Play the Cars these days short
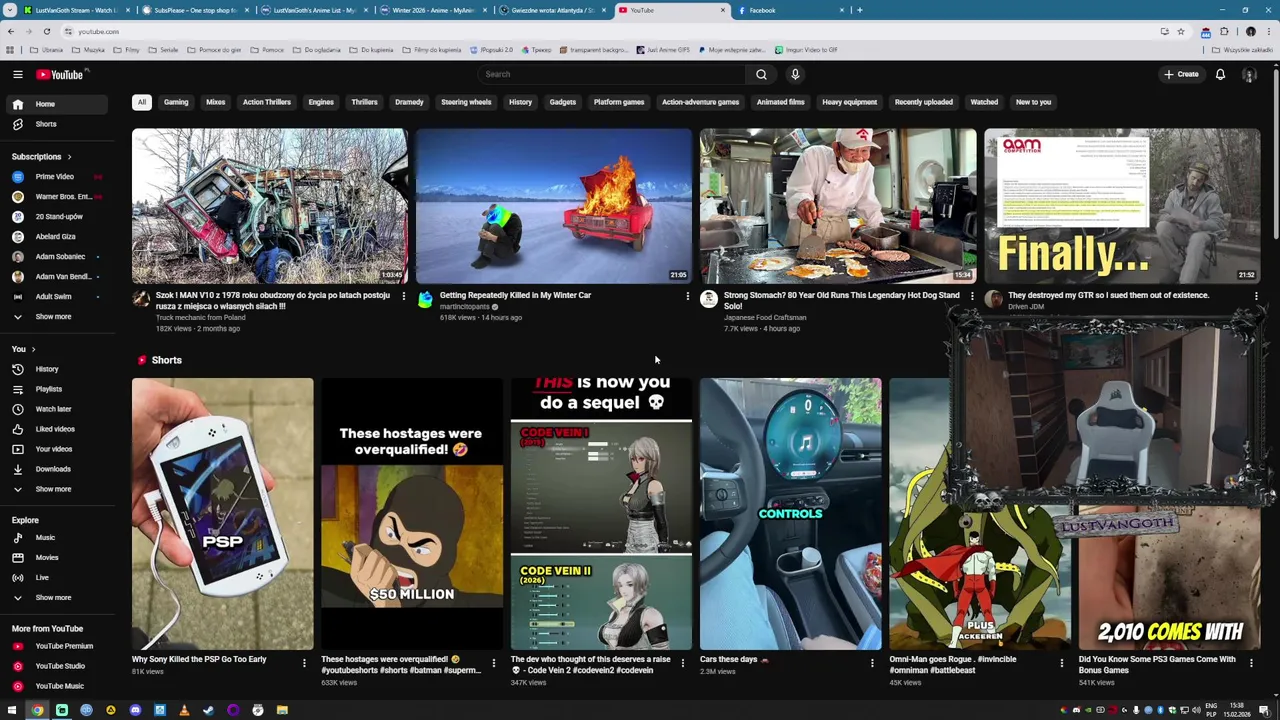Viewport: 1280px width, 720px height. tap(790, 514)
